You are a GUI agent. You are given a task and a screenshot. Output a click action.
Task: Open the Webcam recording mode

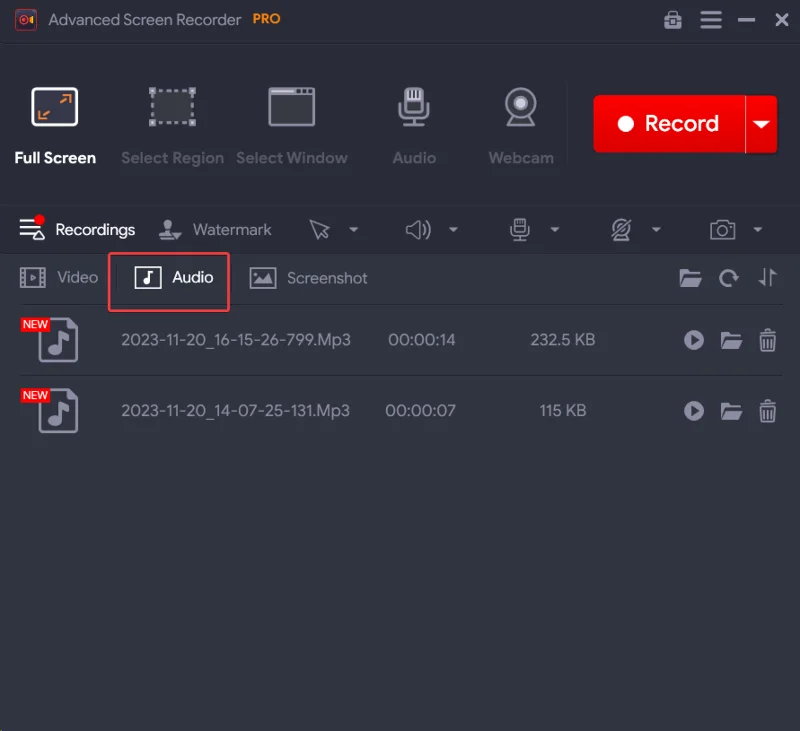tap(520, 118)
